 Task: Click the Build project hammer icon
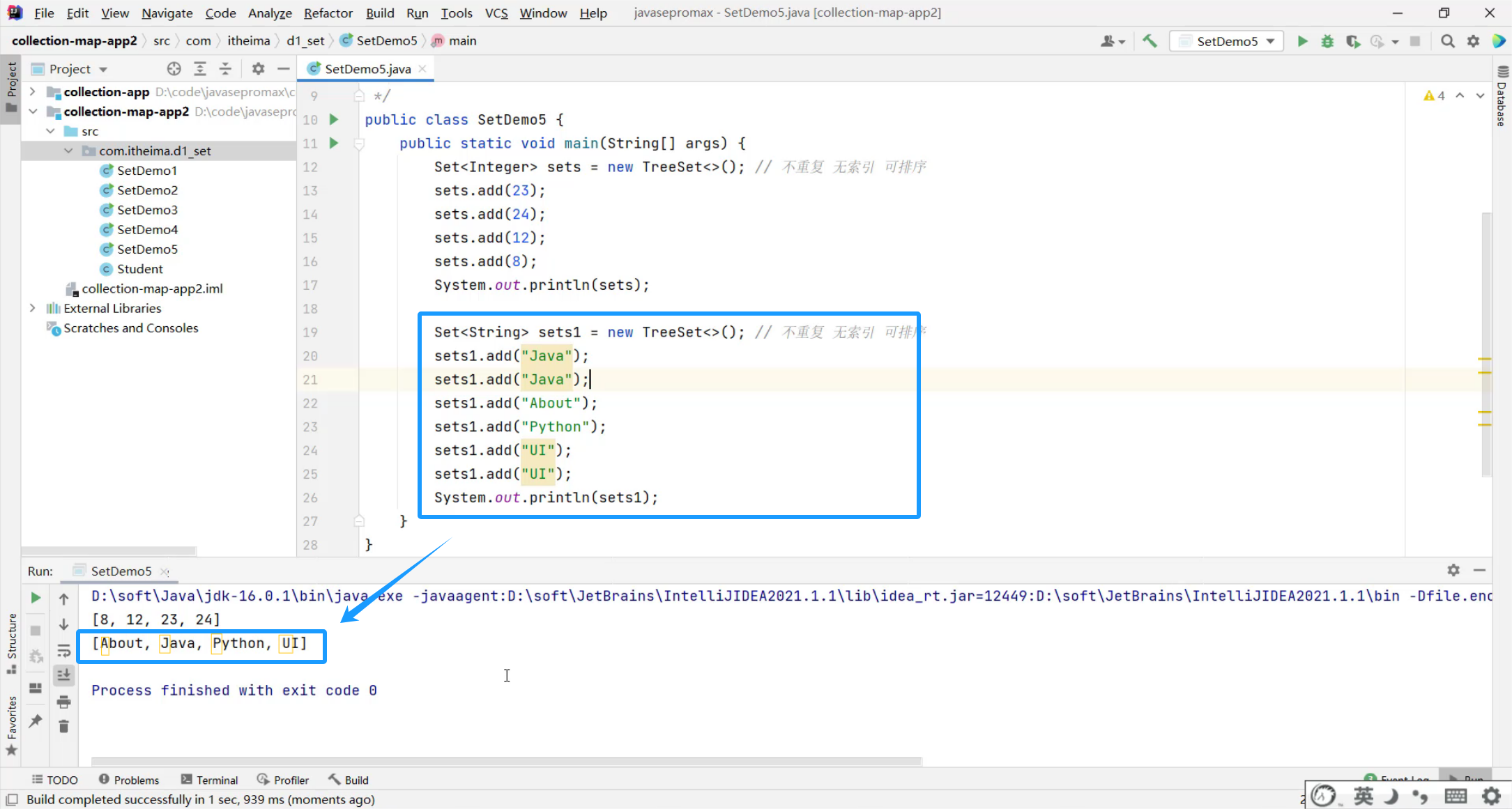1150,41
